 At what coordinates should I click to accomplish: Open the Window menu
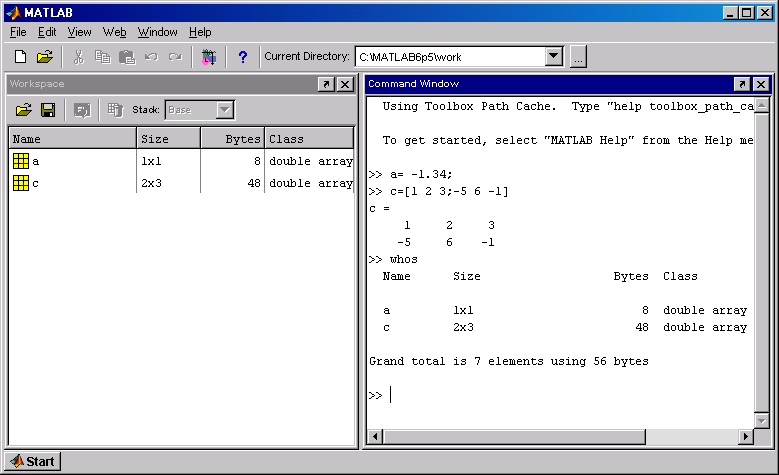click(x=157, y=32)
